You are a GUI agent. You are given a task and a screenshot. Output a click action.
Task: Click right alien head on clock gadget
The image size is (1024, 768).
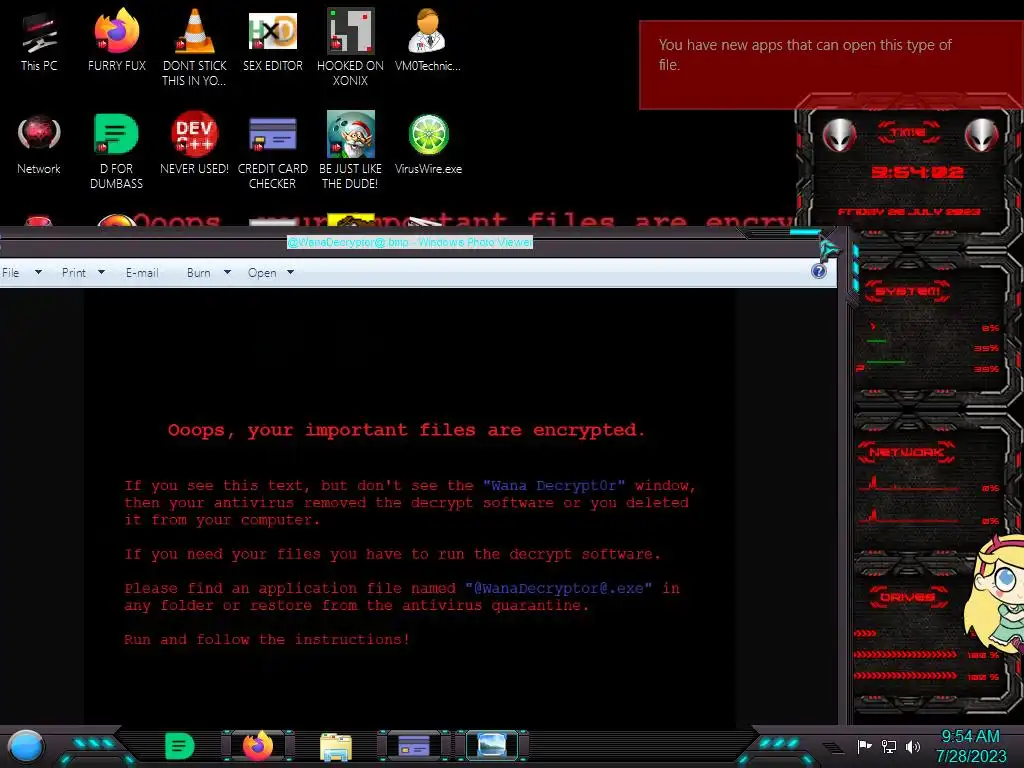[x=982, y=135]
